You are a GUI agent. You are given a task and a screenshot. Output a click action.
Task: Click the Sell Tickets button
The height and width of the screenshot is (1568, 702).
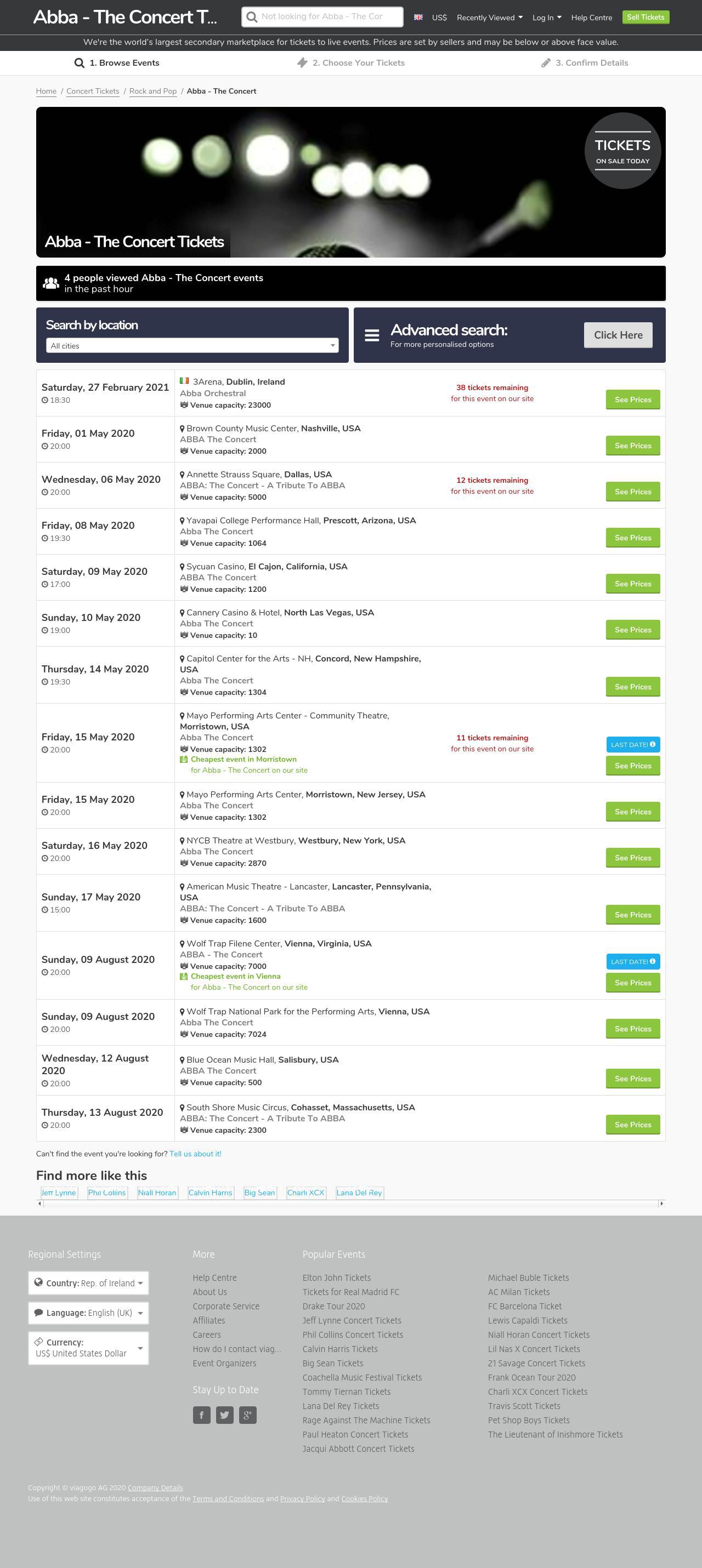646,17
